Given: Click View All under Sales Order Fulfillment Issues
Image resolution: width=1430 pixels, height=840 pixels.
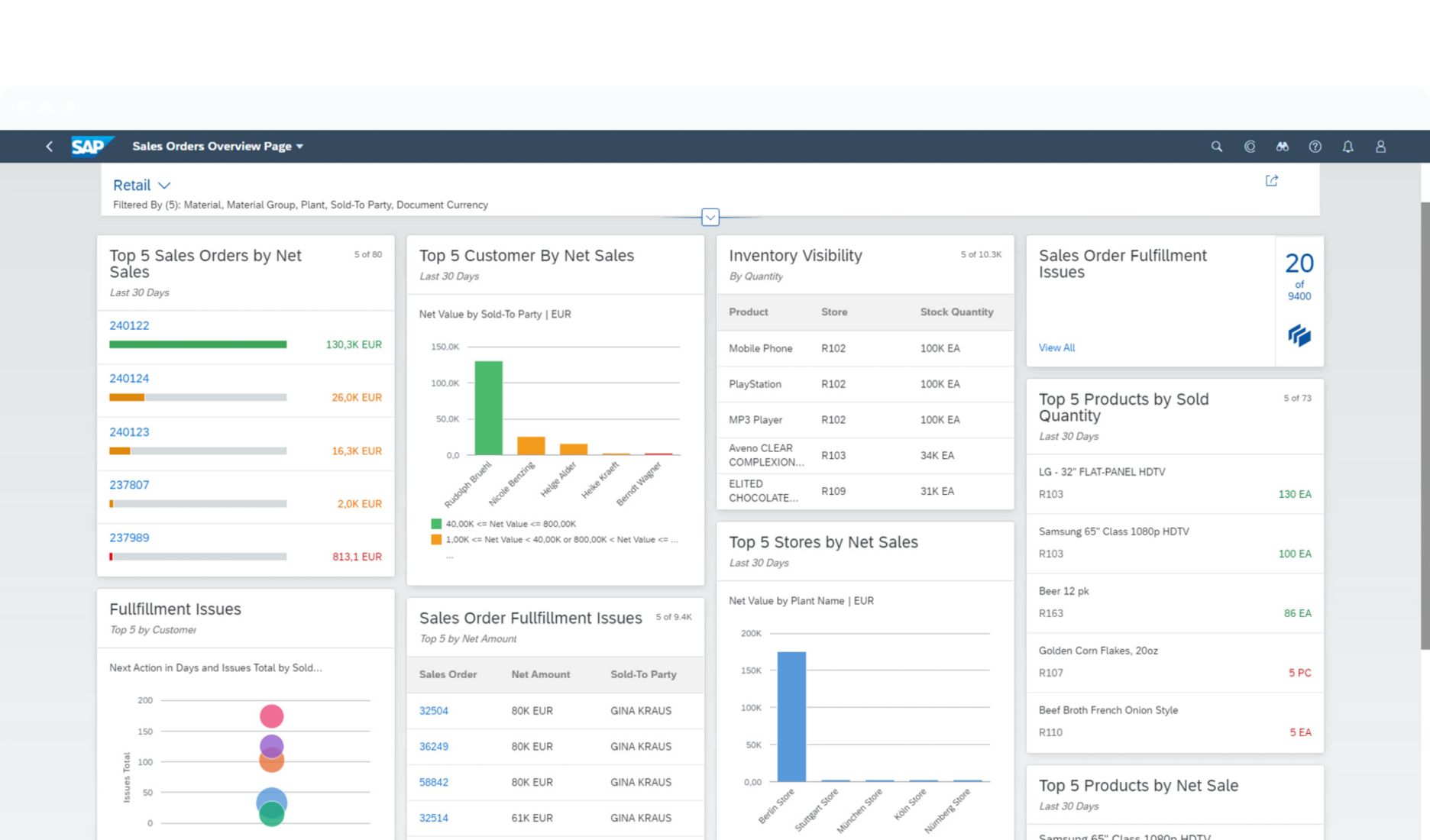Looking at the screenshot, I should point(1056,347).
